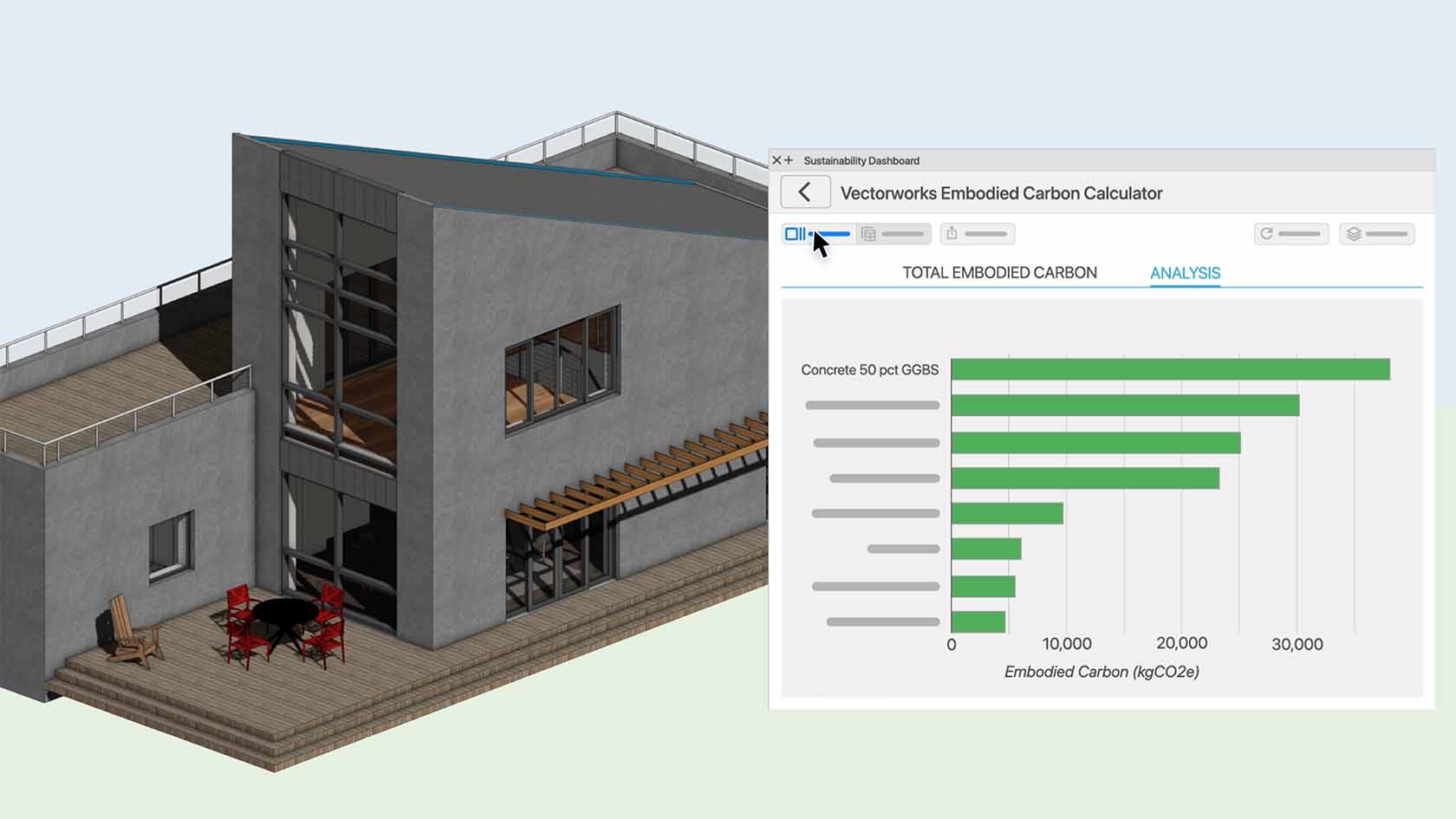Click the shortest bottom green bar
Viewport: 1456px width, 819px height.
[x=978, y=622]
